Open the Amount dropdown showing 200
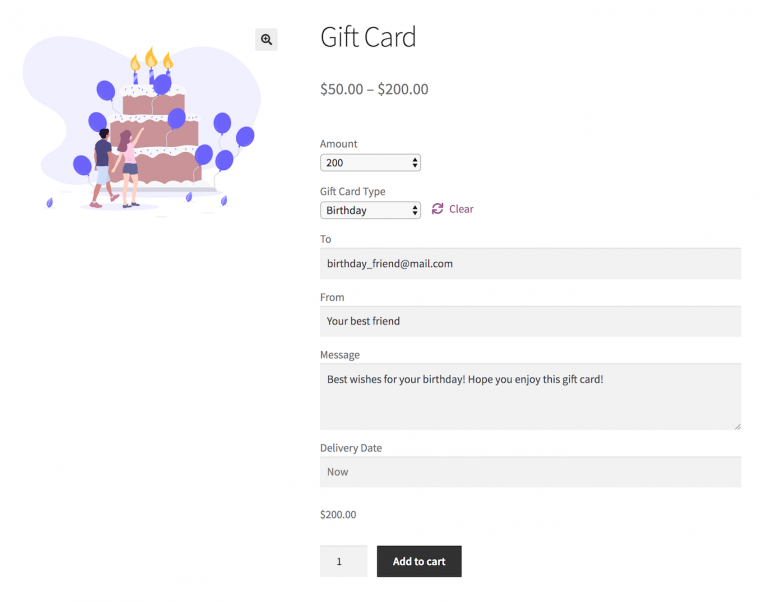Screen dimensions: 768x602 pyautogui.click(x=370, y=163)
